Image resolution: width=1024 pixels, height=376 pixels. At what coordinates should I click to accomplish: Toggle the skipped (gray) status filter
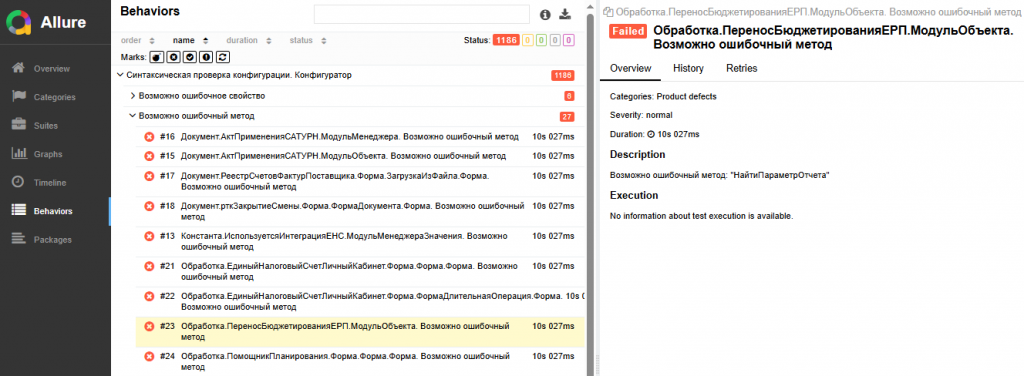[554, 40]
